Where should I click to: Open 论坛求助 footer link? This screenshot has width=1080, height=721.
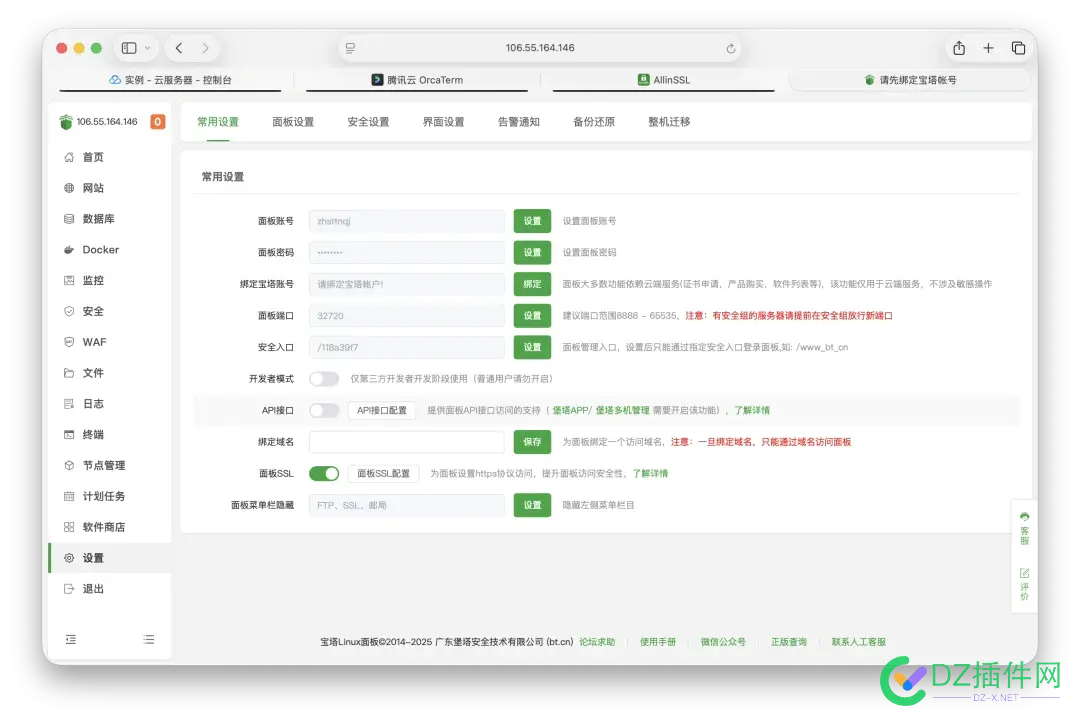click(x=597, y=642)
